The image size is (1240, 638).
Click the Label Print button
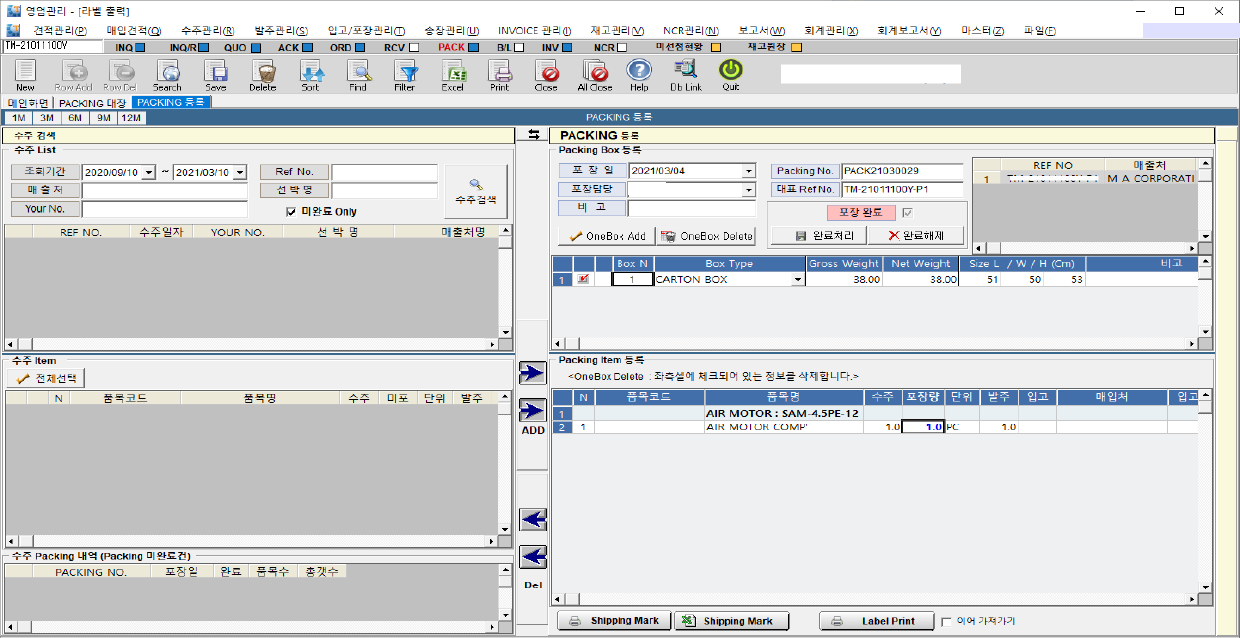click(876, 621)
